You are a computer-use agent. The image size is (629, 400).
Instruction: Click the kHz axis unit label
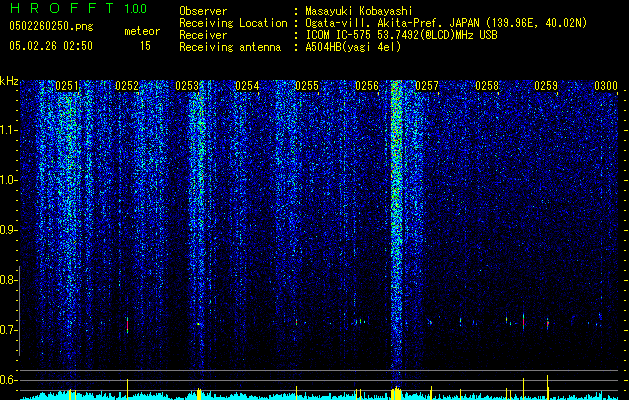pyautogui.click(x=9, y=81)
